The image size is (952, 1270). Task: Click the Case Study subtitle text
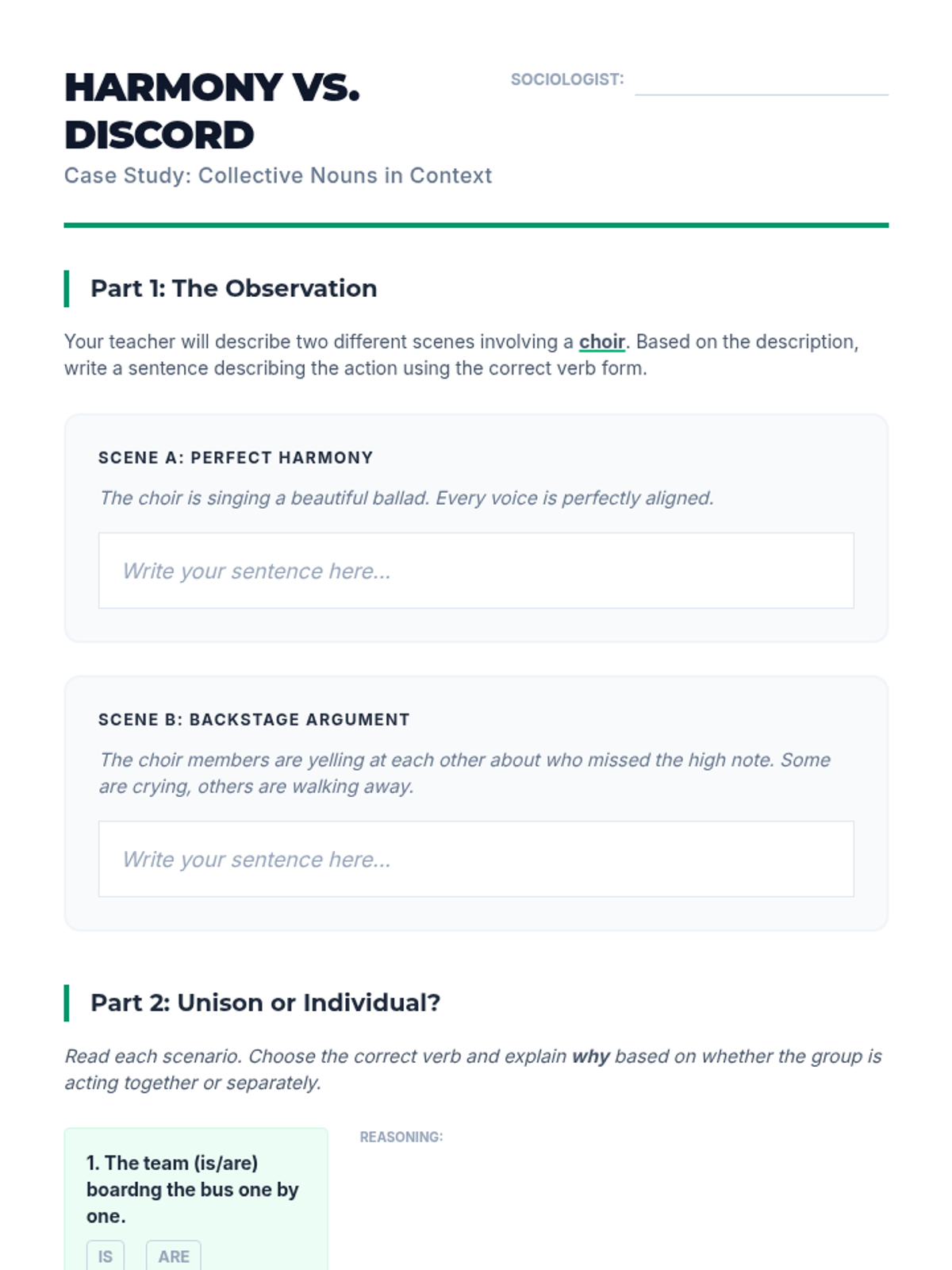(278, 175)
